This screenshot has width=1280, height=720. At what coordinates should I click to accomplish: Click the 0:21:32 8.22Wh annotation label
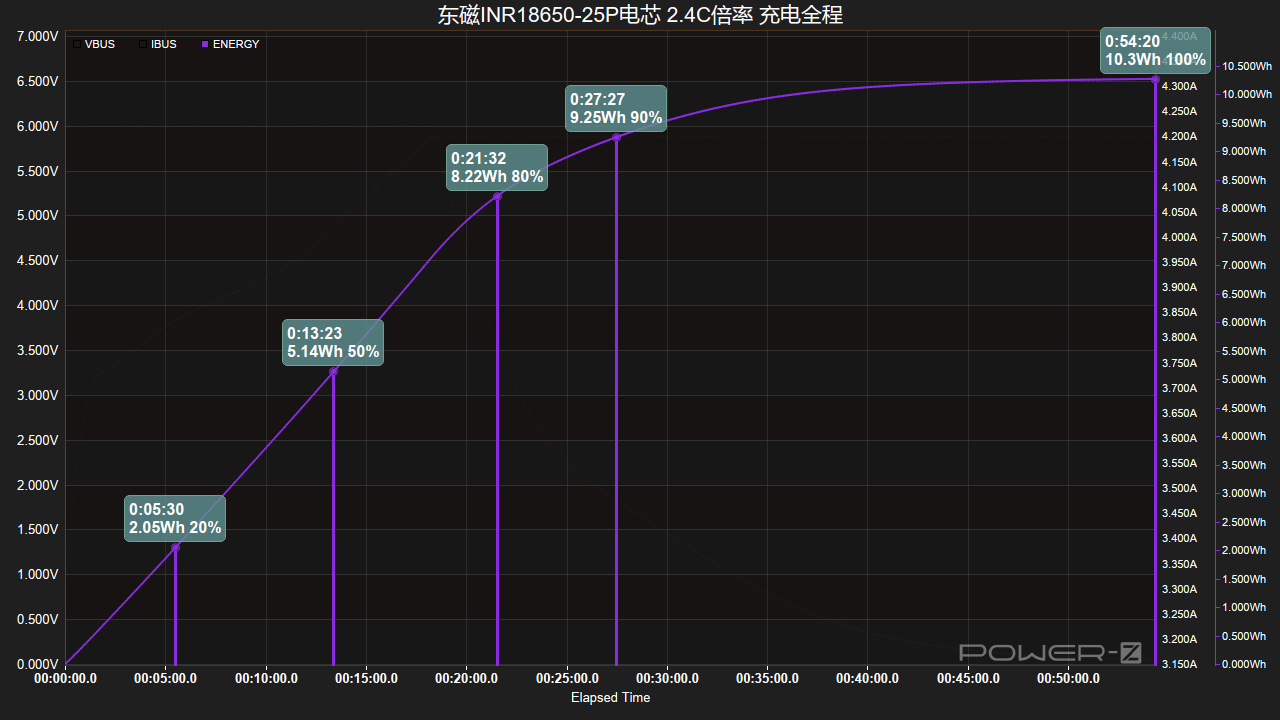click(x=497, y=168)
